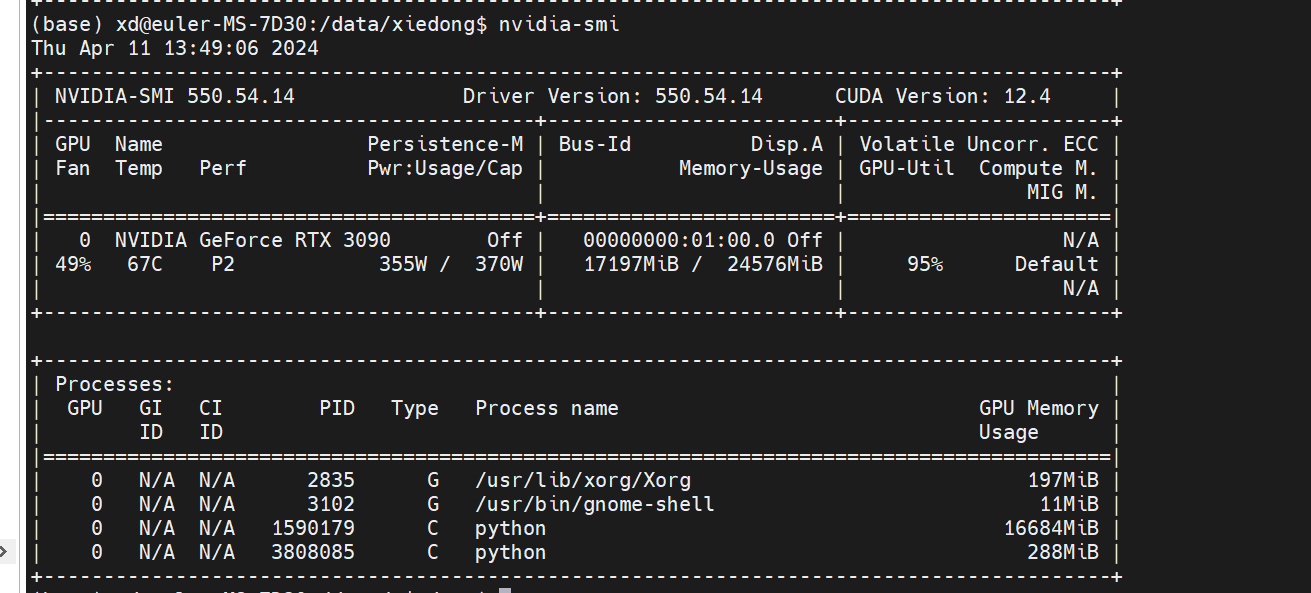Click the NVIDIA-SMI 550.54.14 version text
This screenshot has height=593, width=1311.
(175, 96)
